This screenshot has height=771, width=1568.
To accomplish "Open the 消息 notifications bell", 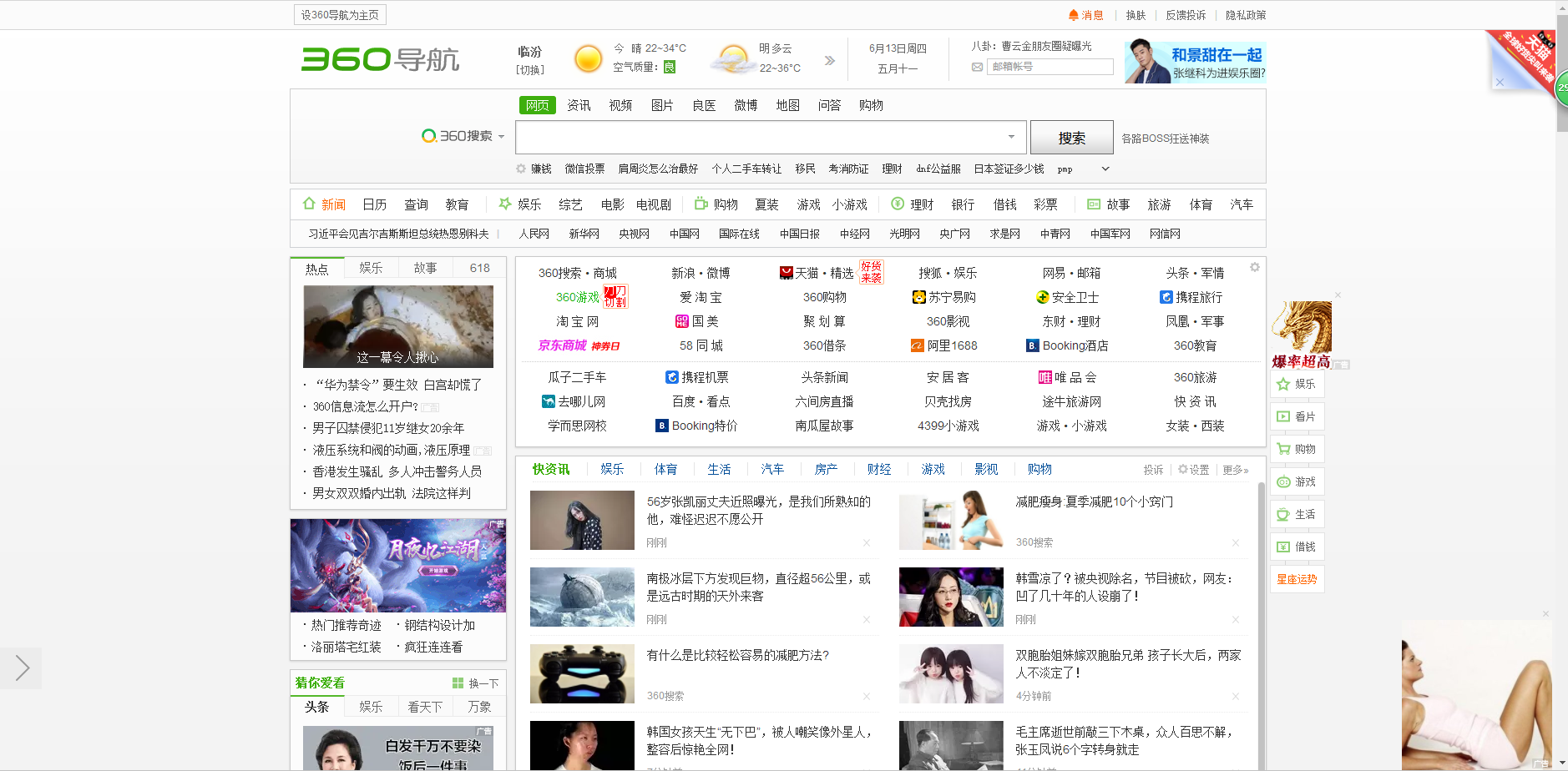I will [1085, 14].
